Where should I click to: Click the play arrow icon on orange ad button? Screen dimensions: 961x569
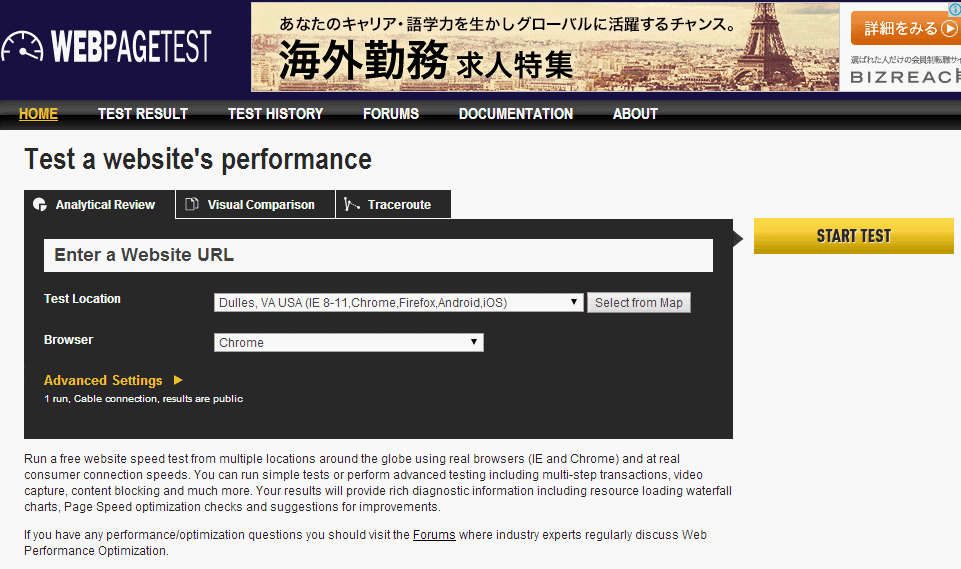click(x=949, y=28)
